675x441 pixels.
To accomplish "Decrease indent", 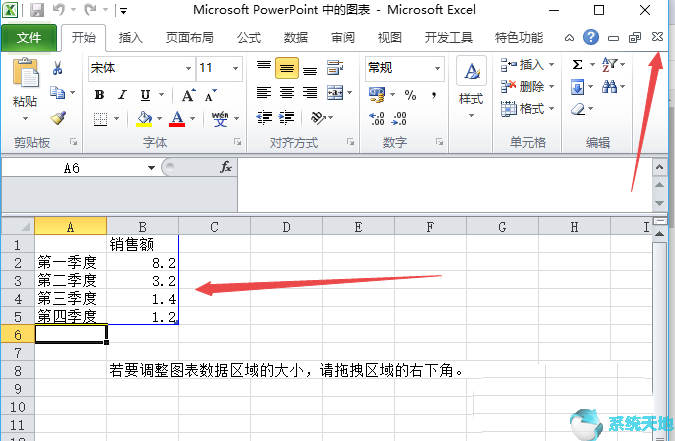I will tap(264, 118).
